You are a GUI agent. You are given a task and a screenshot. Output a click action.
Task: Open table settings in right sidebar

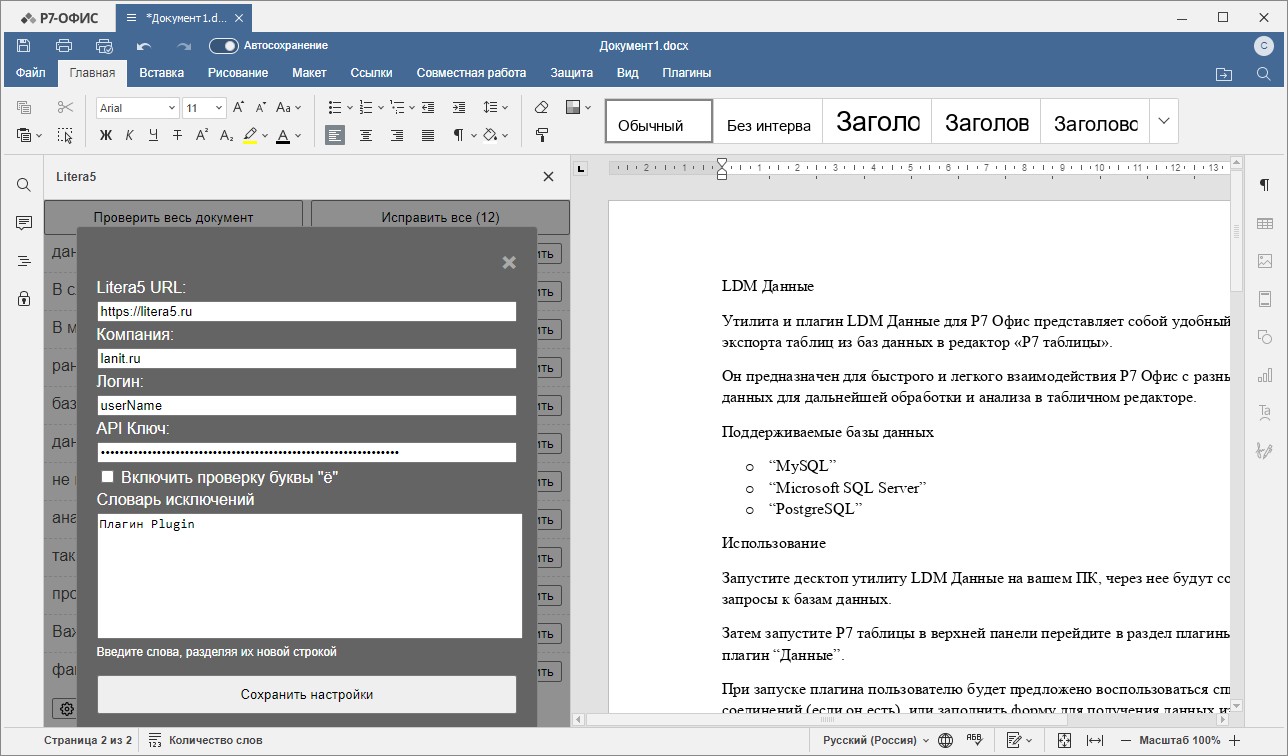(x=1265, y=223)
